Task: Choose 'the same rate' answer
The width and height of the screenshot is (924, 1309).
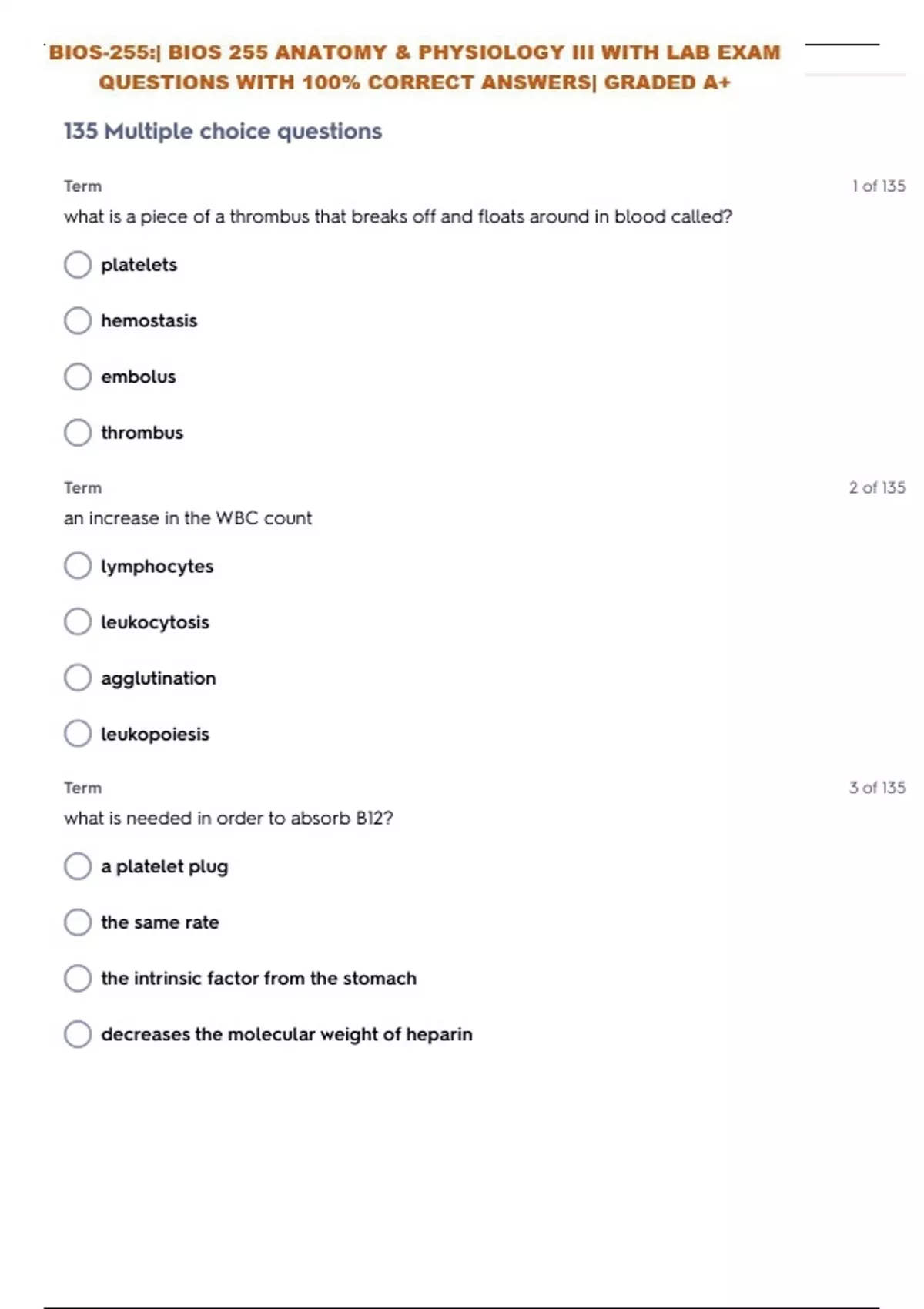Action: (x=78, y=922)
